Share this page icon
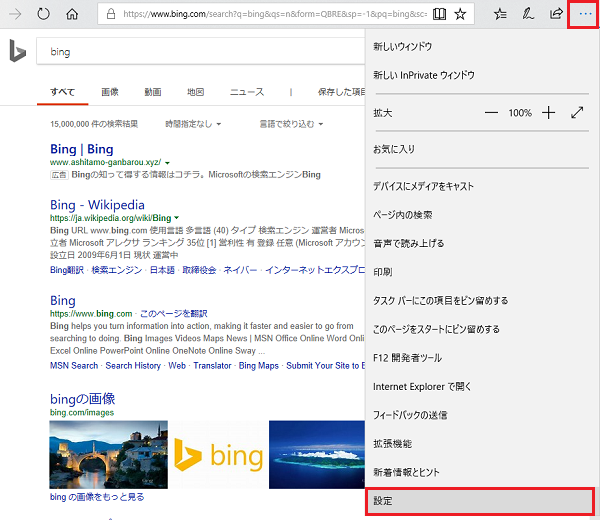The image size is (600, 520). coord(556,14)
